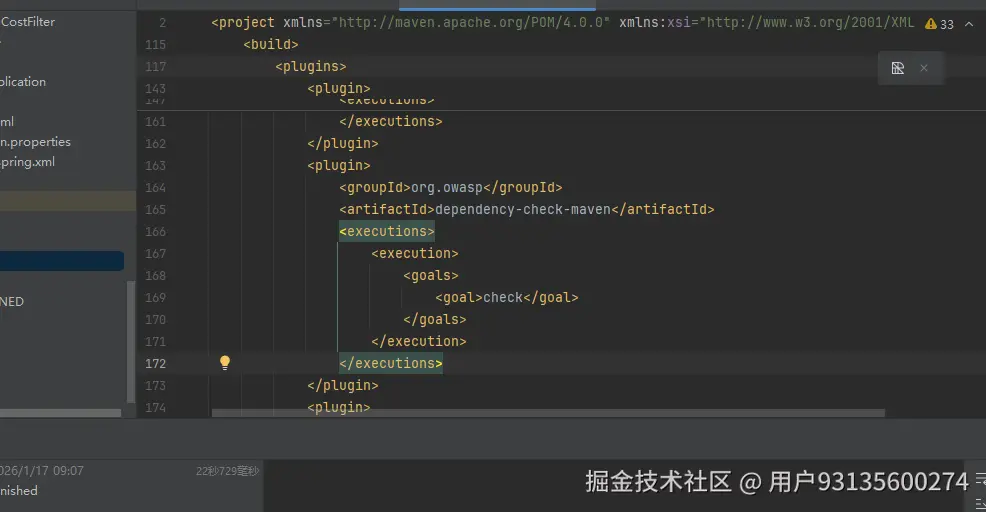Select the CostFilter item in the left panel

pyautogui.click(x=28, y=22)
